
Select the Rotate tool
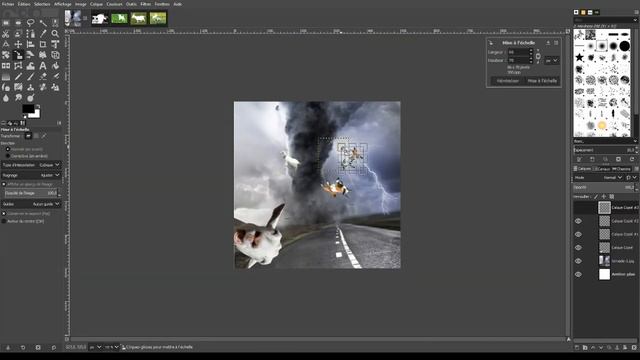[x=6, y=55]
